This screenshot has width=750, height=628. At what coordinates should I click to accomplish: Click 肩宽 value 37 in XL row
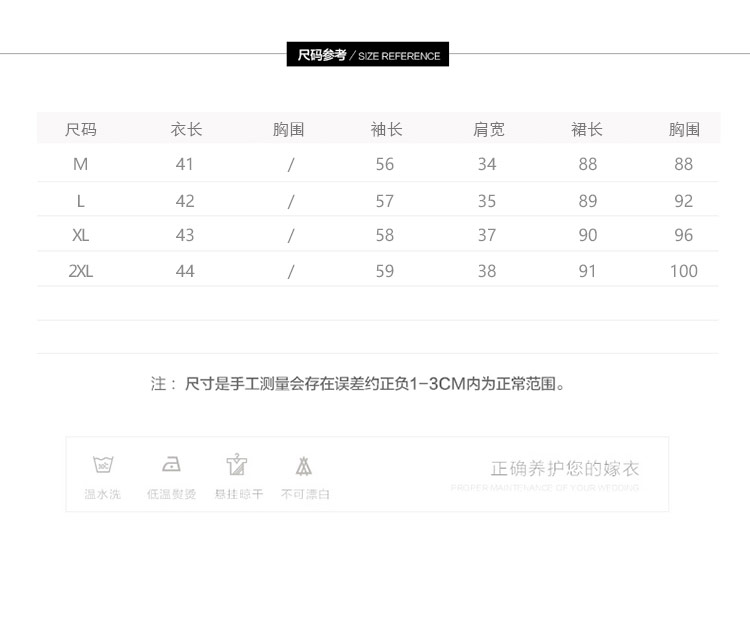[487, 235]
